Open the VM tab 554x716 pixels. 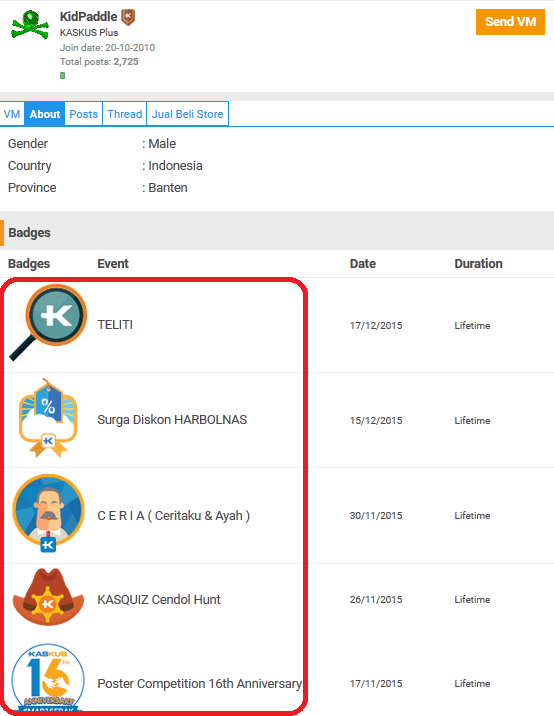point(12,114)
